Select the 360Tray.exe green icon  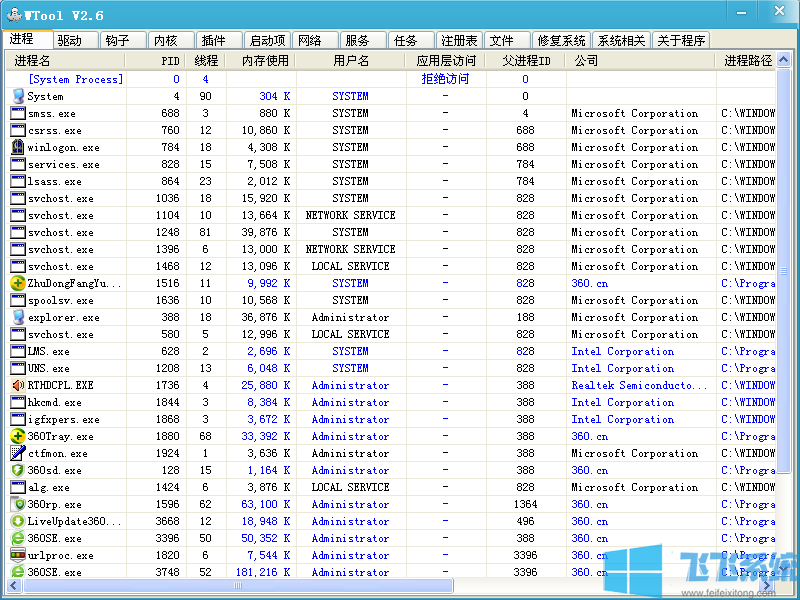click(16, 436)
